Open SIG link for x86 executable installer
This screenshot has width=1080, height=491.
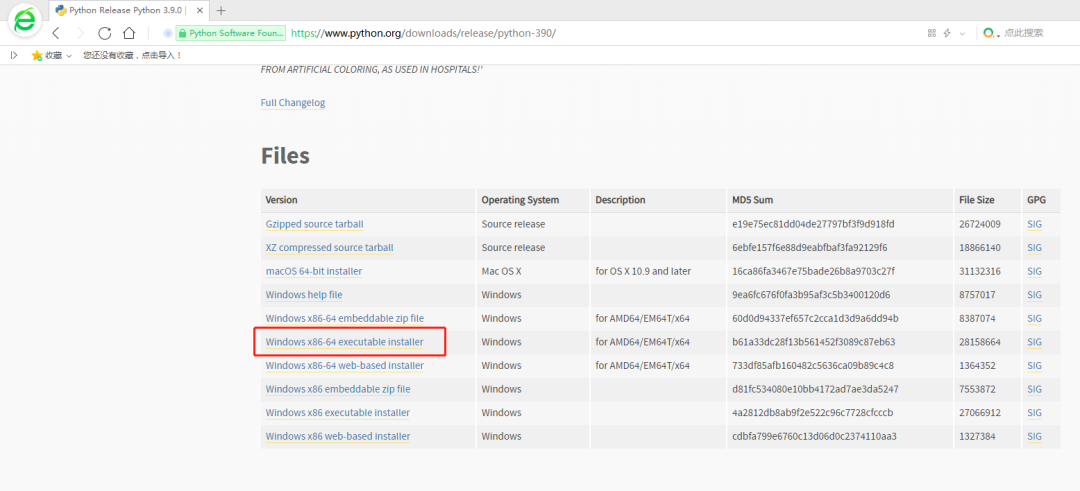1034,412
